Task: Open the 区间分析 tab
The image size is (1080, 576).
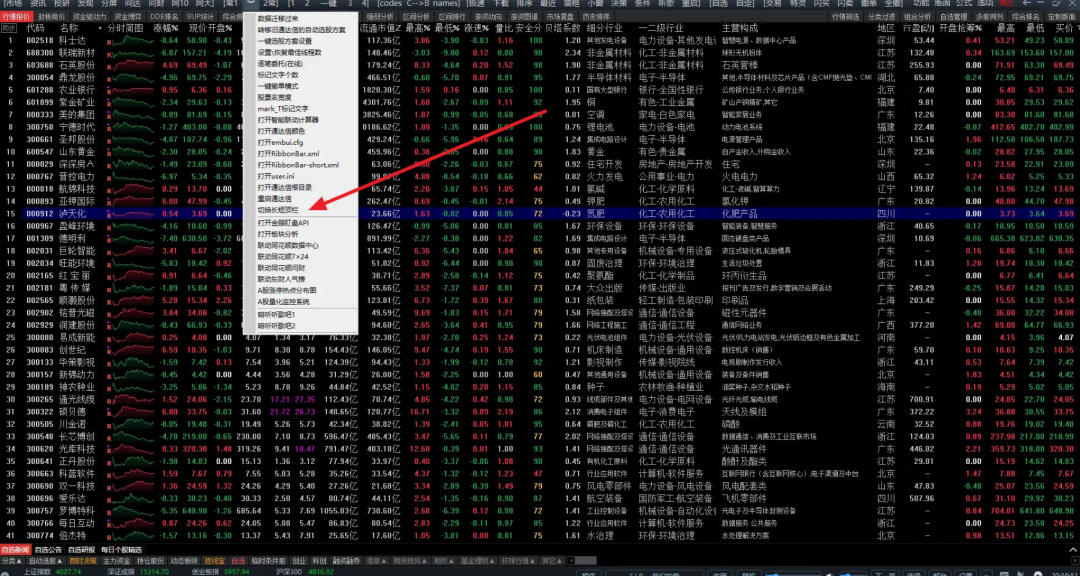Action: click(416, 16)
